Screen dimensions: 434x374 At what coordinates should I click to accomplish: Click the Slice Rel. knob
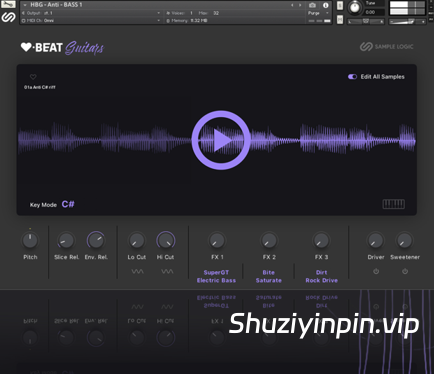(x=66, y=241)
